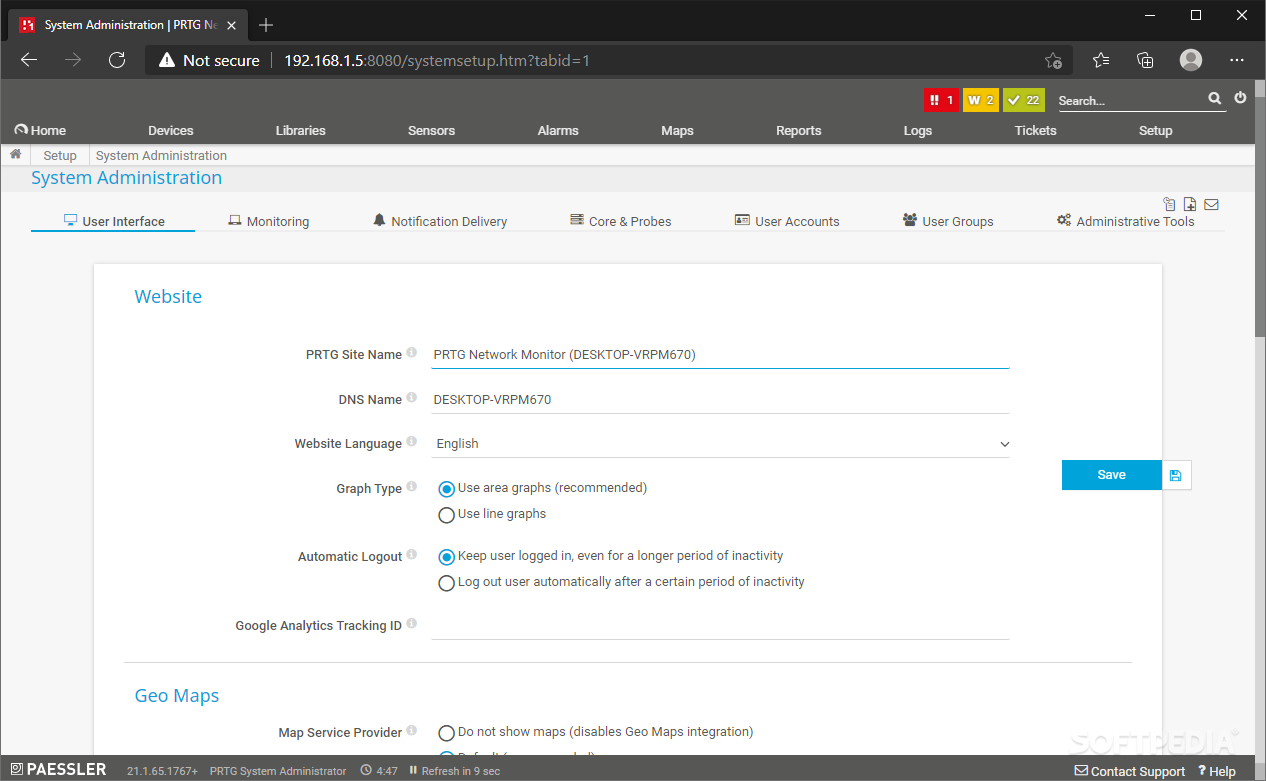Click help icon next to PRTG Site Name

point(411,353)
